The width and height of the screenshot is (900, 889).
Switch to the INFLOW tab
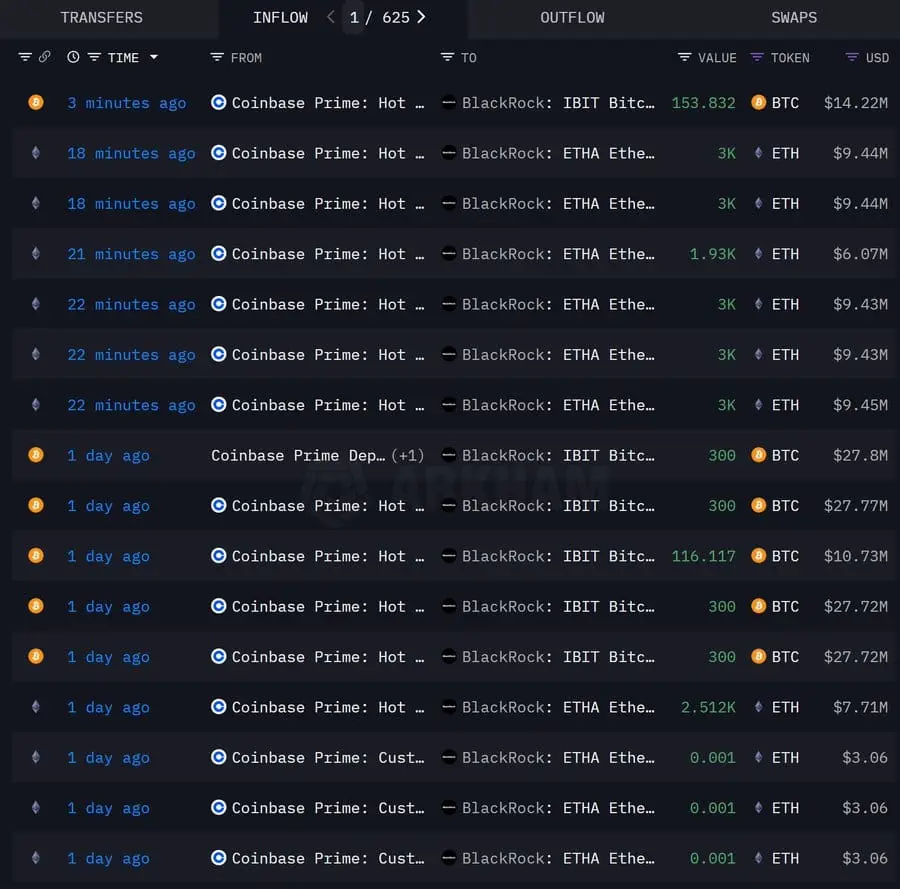280,18
